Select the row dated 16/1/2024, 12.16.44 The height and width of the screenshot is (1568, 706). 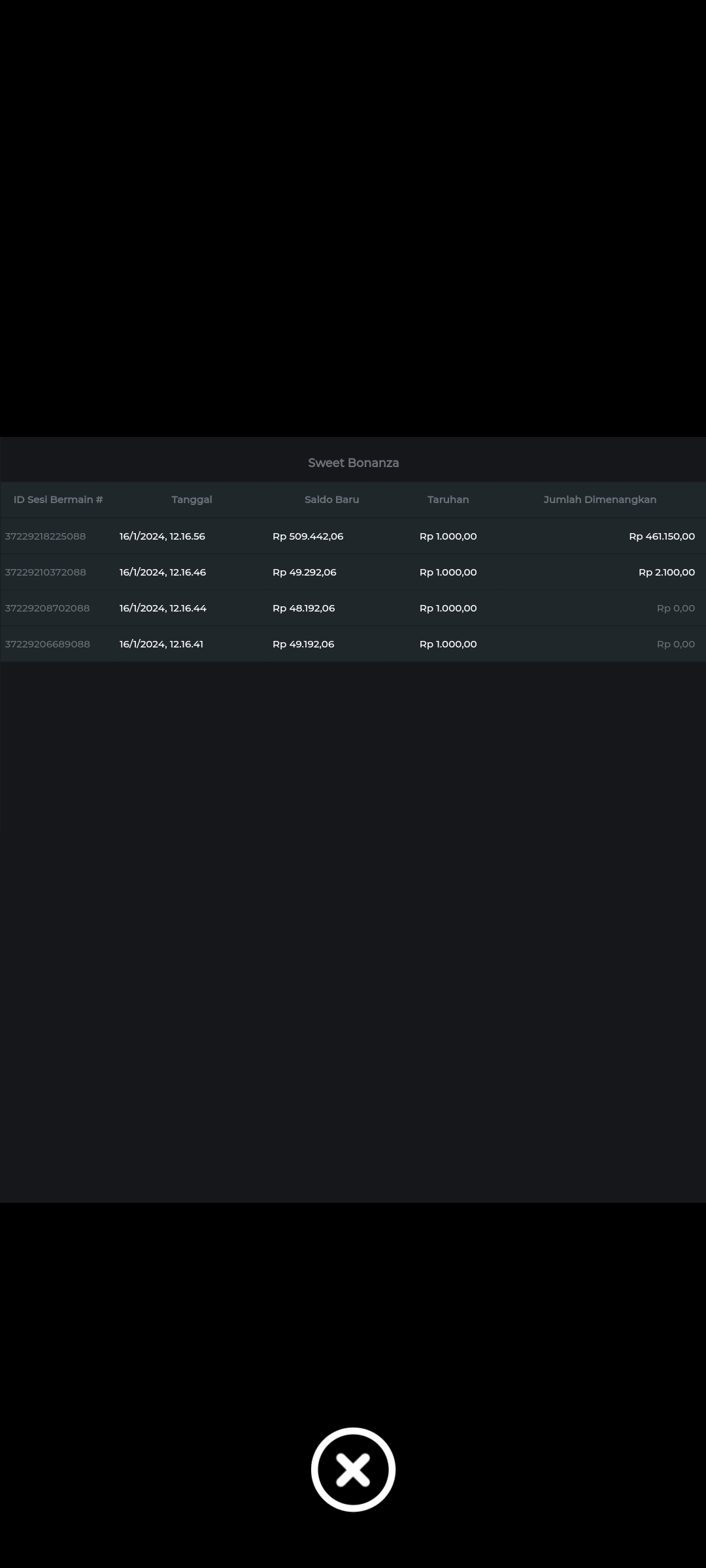[x=163, y=608]
